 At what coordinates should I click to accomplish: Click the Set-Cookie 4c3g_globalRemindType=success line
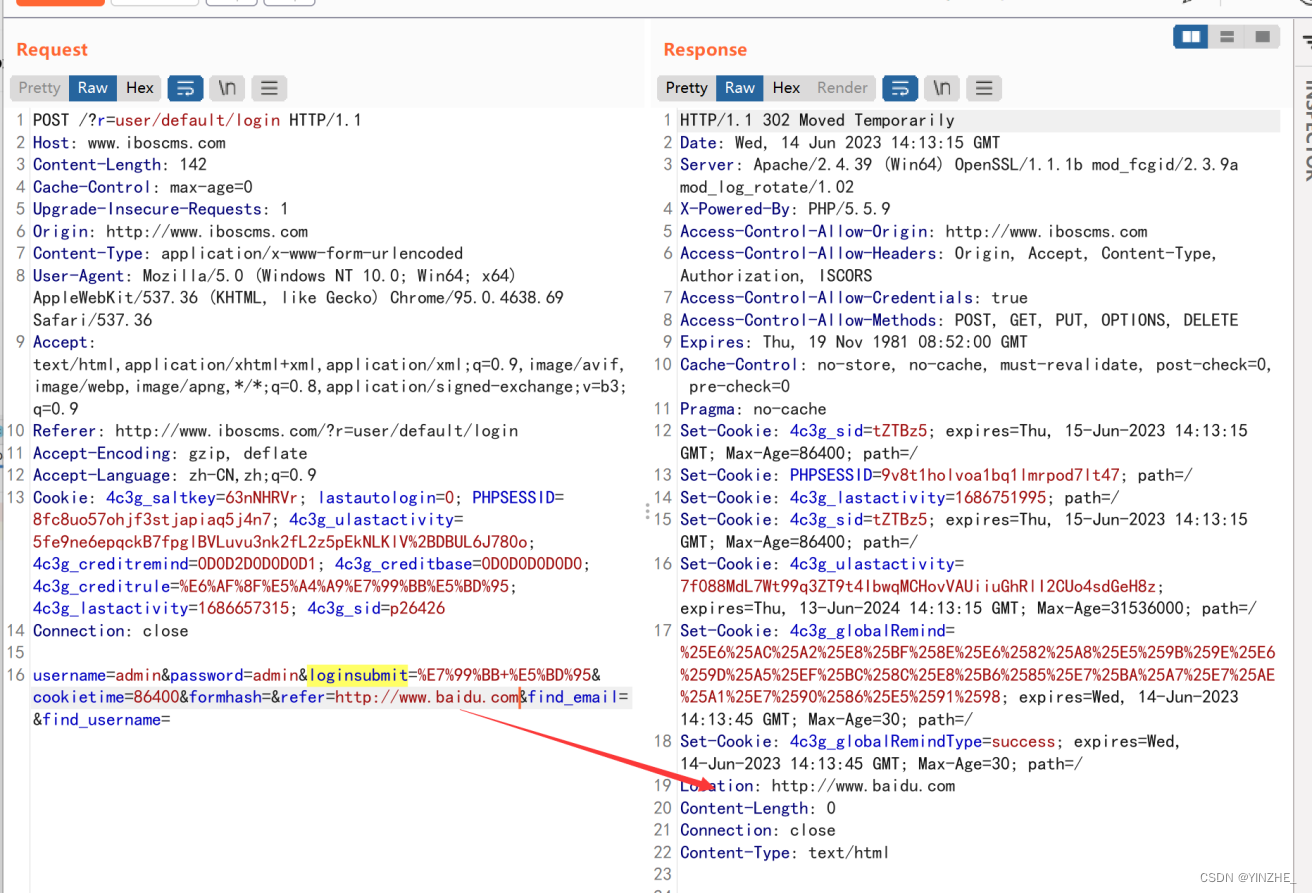[930, 752]
